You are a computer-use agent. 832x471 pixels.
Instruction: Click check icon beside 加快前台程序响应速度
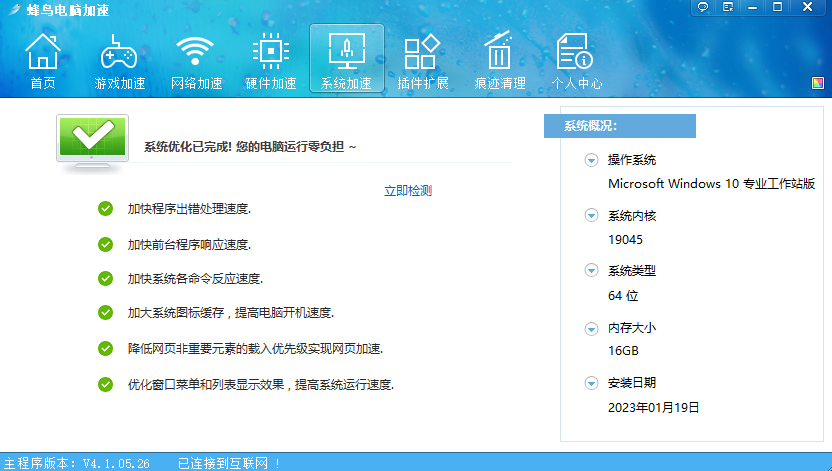[106, 245]
